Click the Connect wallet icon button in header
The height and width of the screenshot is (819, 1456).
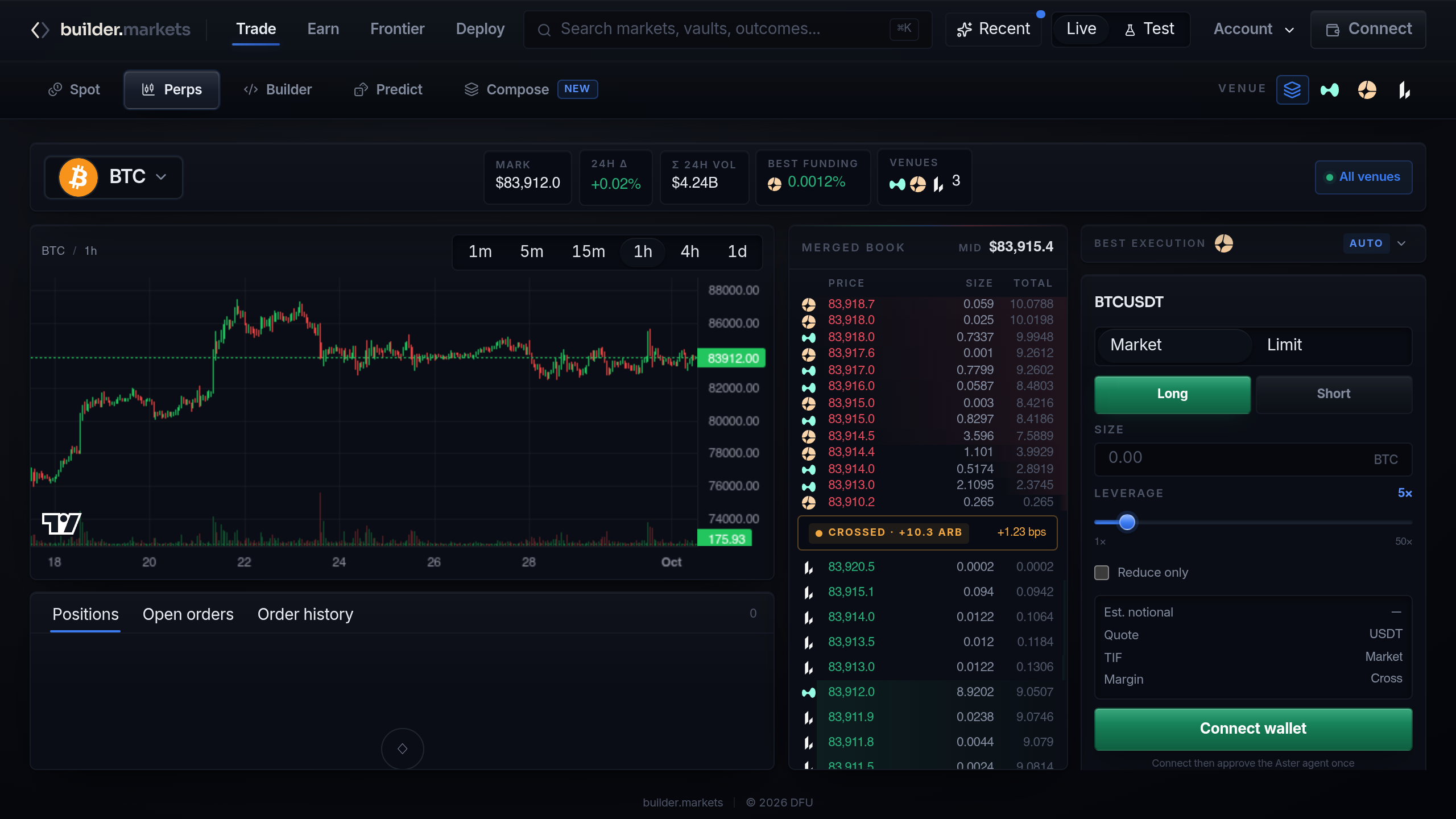coord(1368,29)
